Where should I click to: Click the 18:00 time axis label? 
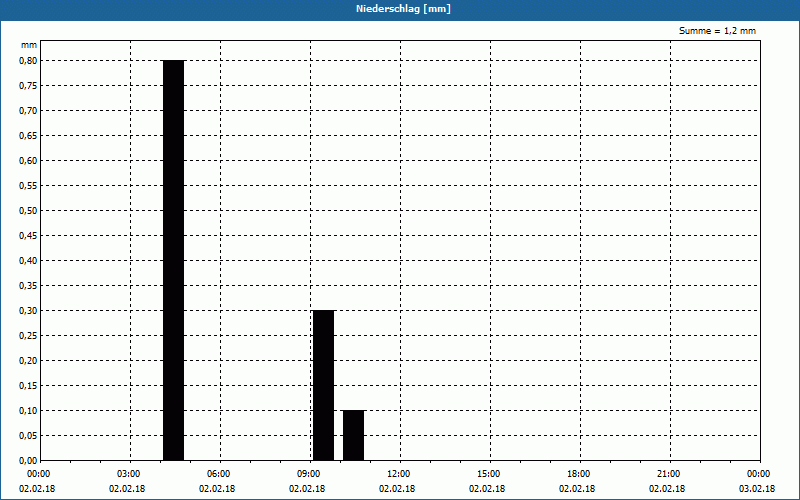pyautogui.click(x=579, y=474)
